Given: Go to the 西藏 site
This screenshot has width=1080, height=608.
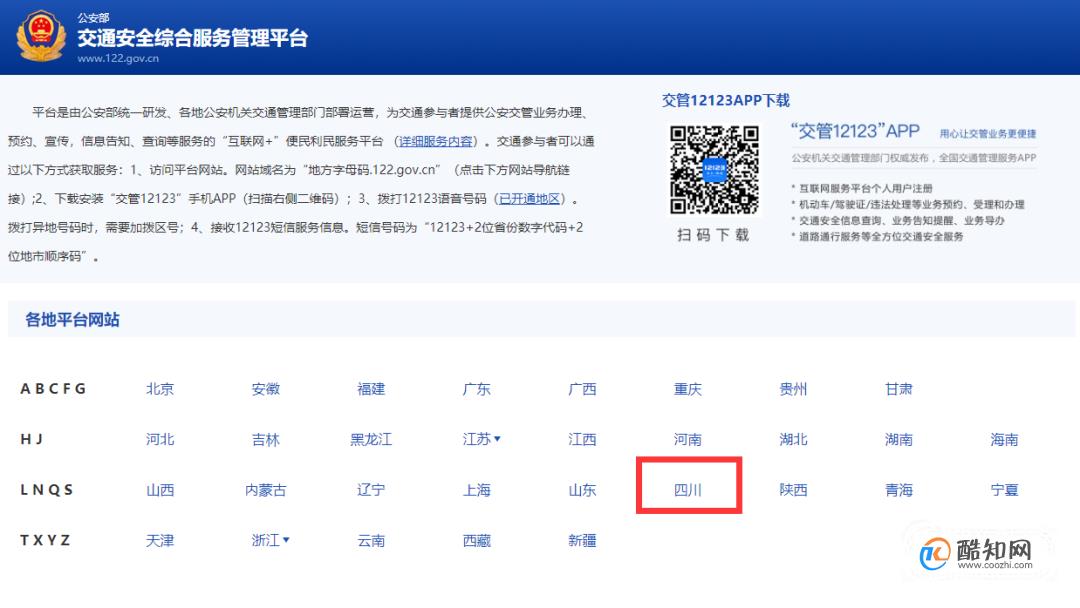Looking at the screenshot, I should pyautogui.click(x=477, y=541).
